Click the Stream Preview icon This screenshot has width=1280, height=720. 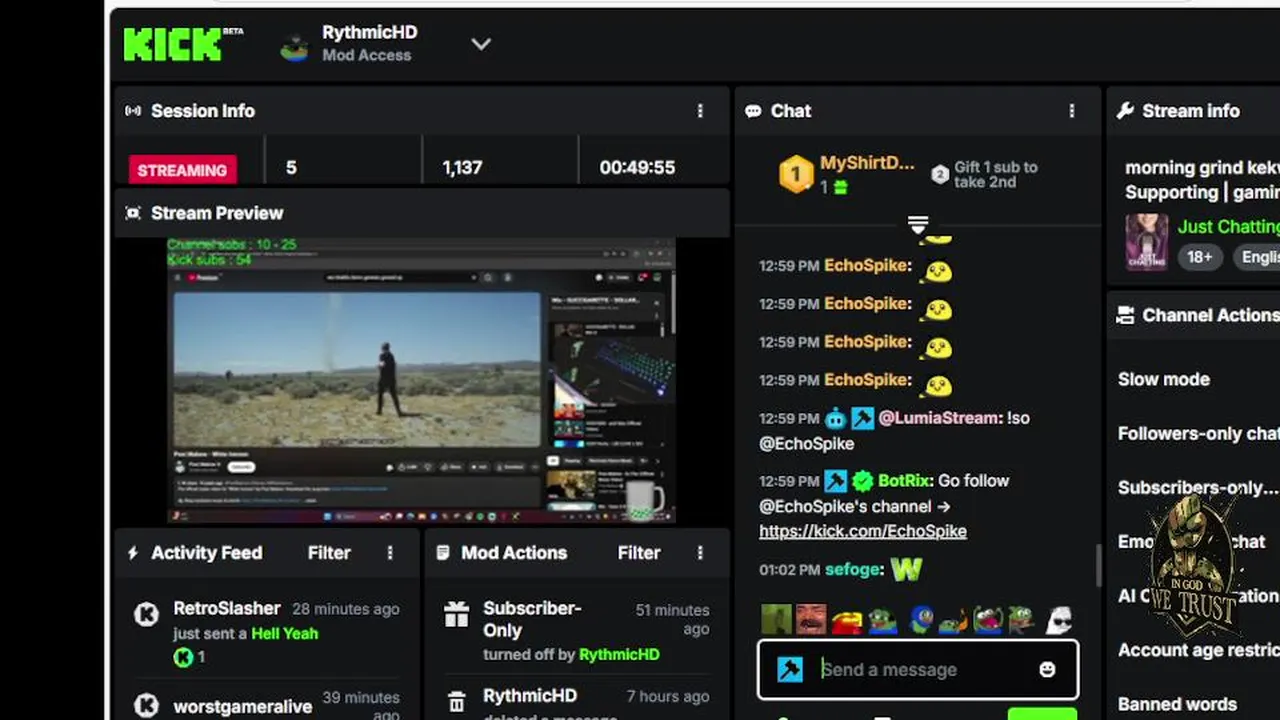tap(133, 213)
